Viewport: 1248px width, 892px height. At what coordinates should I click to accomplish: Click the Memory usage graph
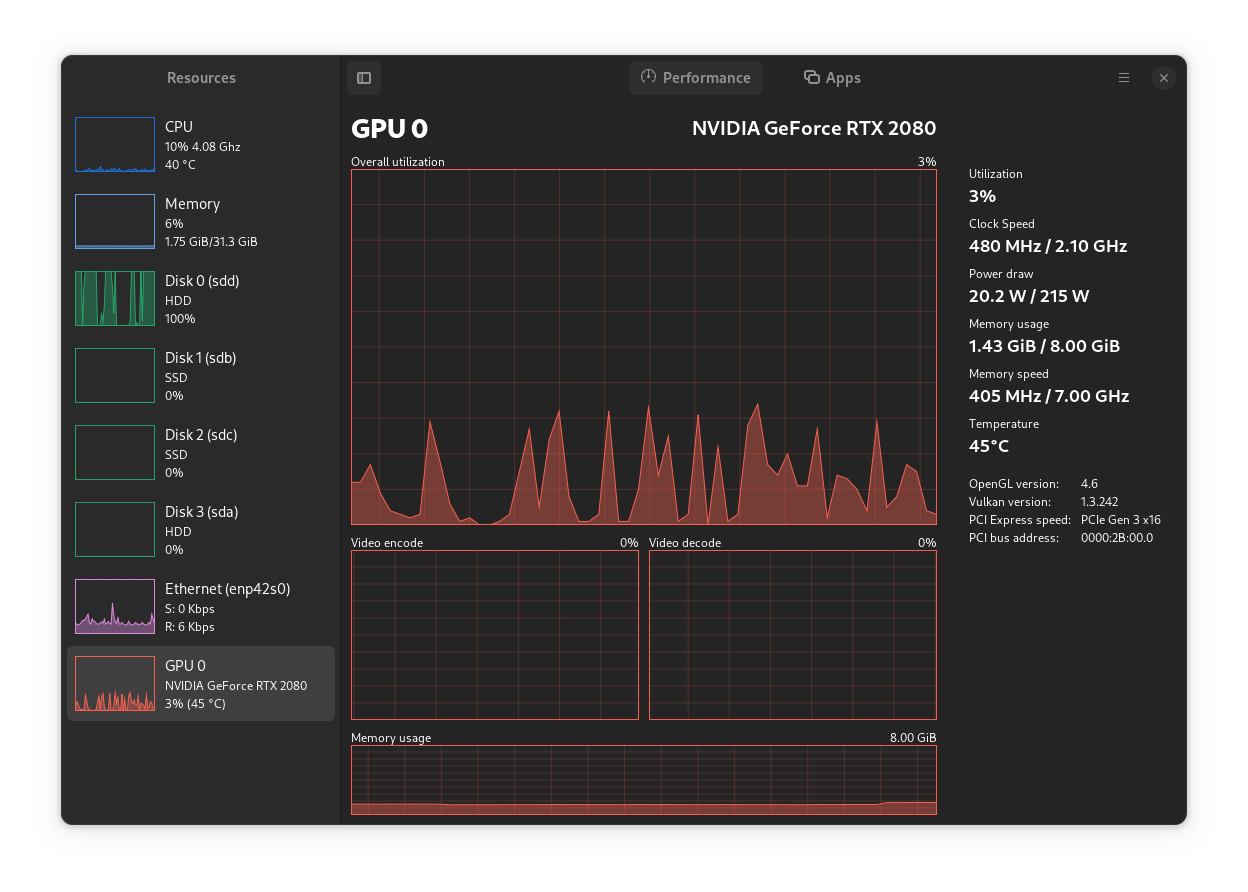click(x=644, y=780)
